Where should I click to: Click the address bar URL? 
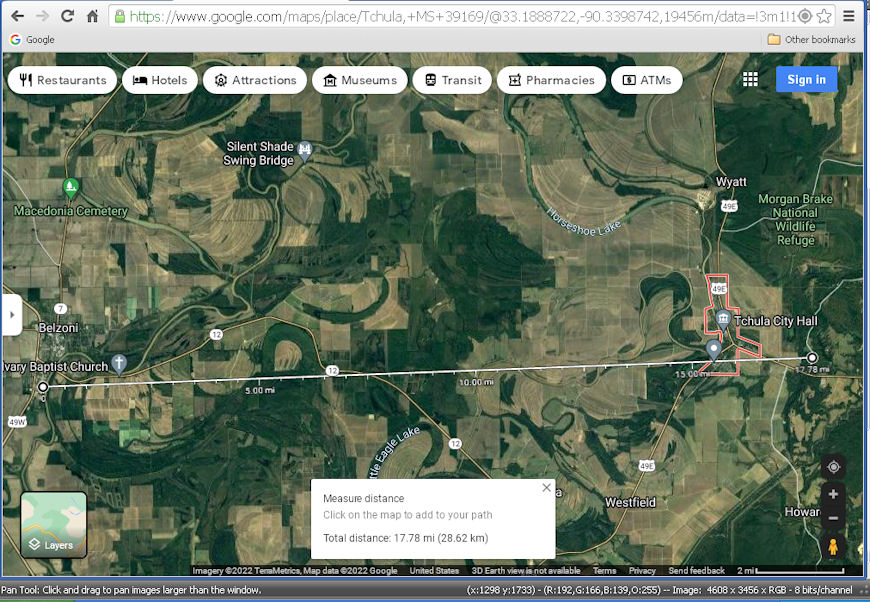(x=450, y=16)
